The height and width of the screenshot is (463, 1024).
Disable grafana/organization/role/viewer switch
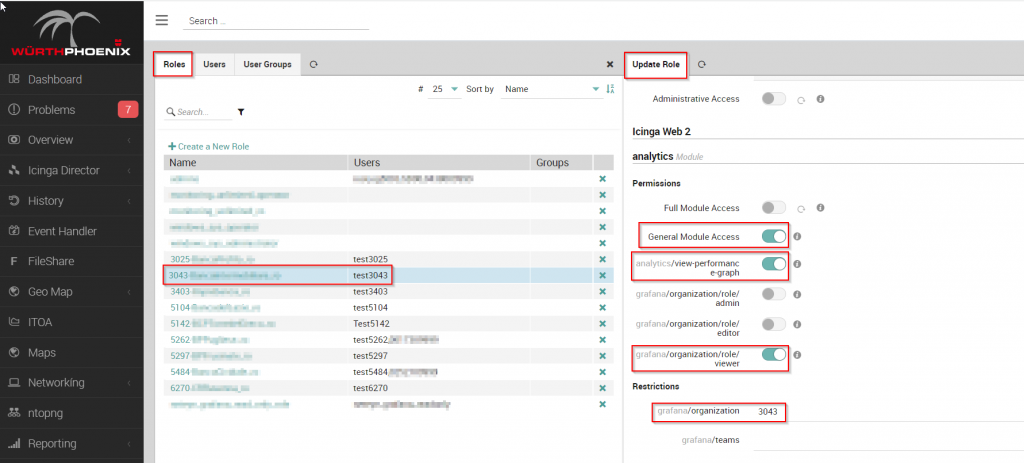[x=774, y=354]
